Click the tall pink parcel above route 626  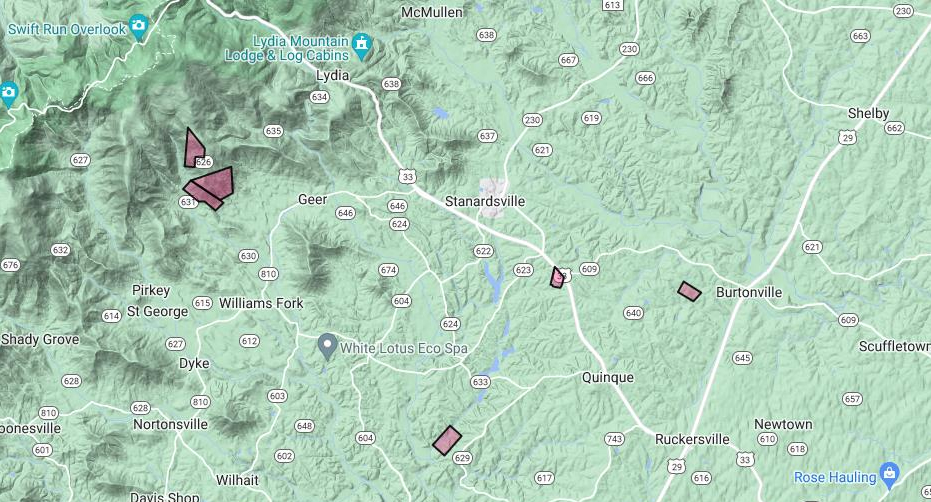click(x=194, y=149)
